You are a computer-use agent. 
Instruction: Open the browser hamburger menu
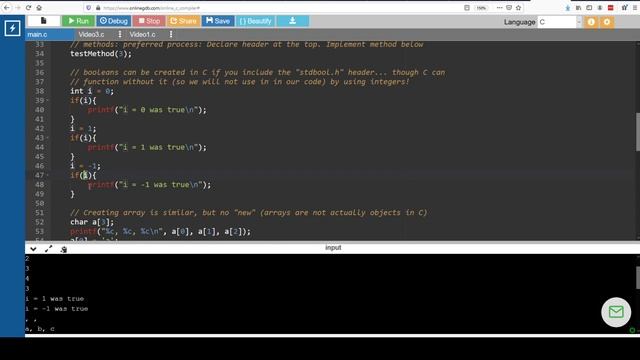tap(635, 8)
